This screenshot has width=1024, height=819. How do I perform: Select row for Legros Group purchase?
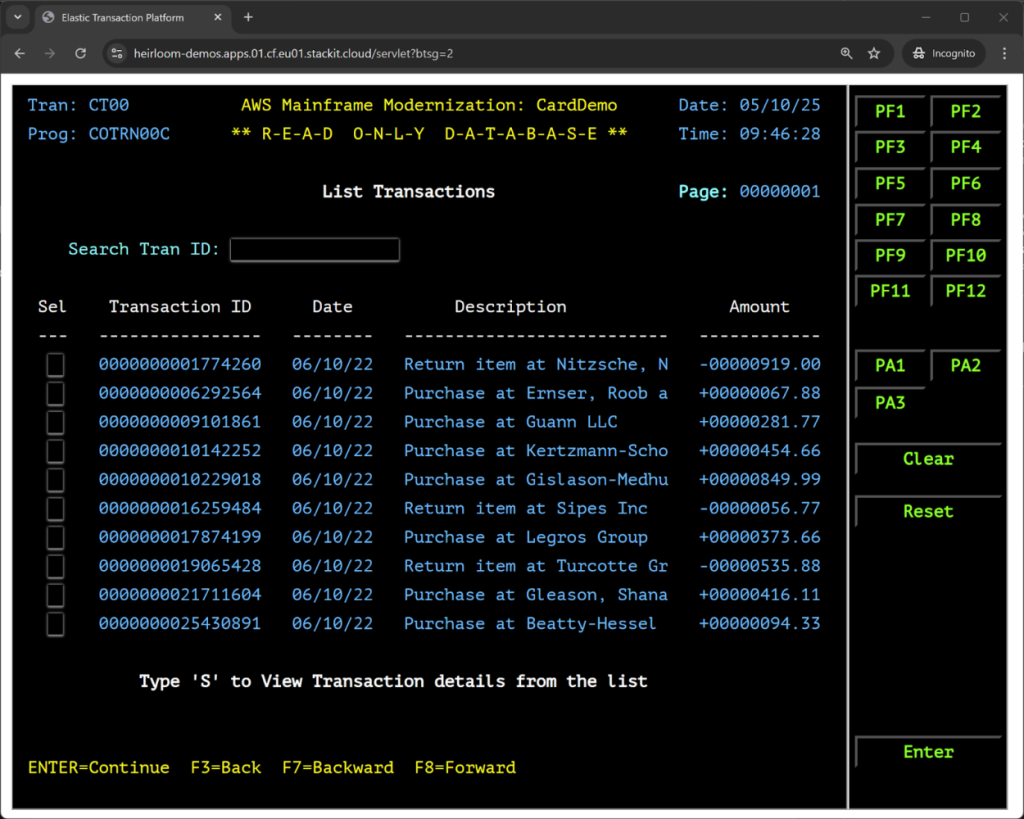point(56,537)
